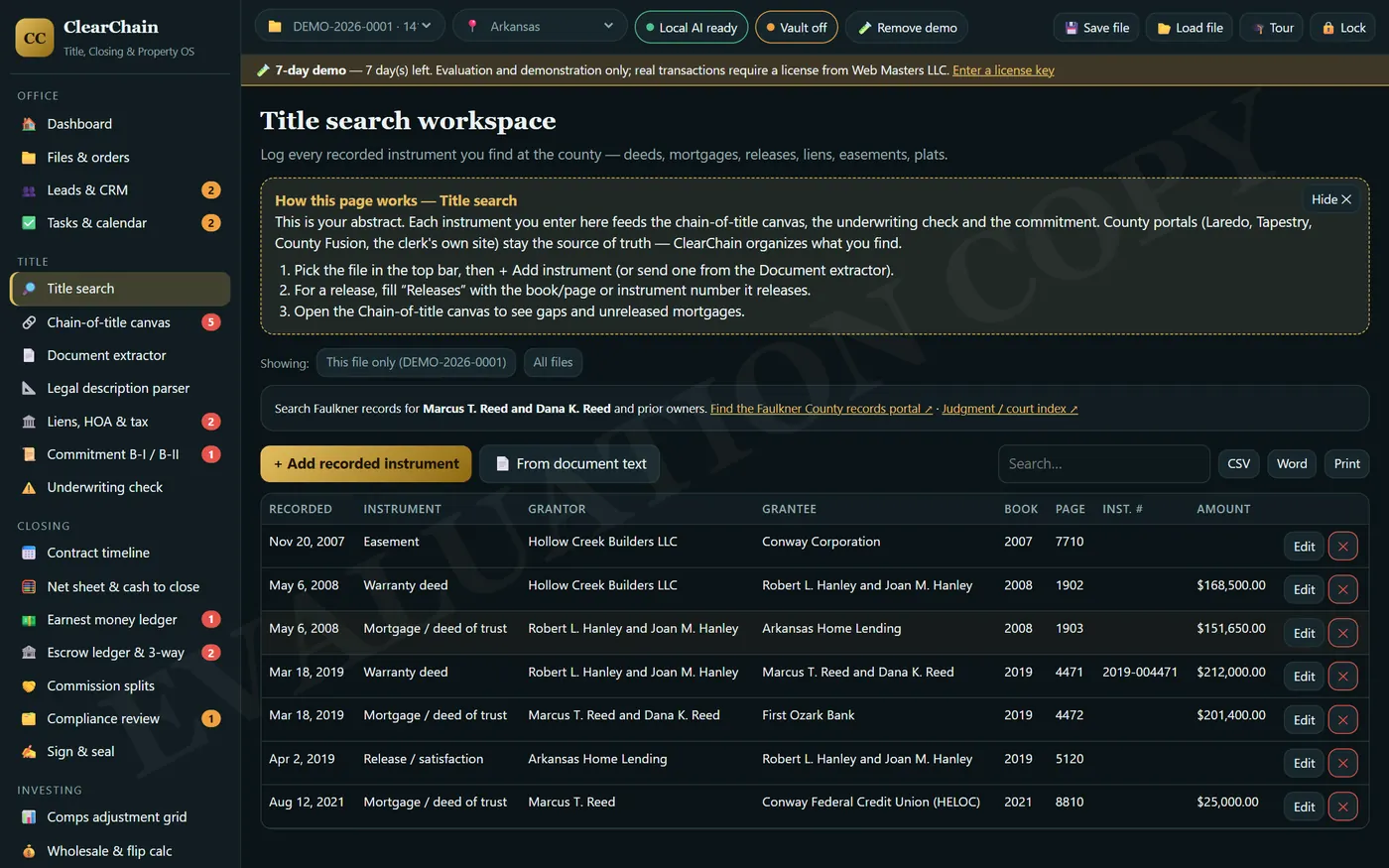Click the Liens, HOA & tax bank icon
The height and width of the screenshot is (868, 1389).
29,422
